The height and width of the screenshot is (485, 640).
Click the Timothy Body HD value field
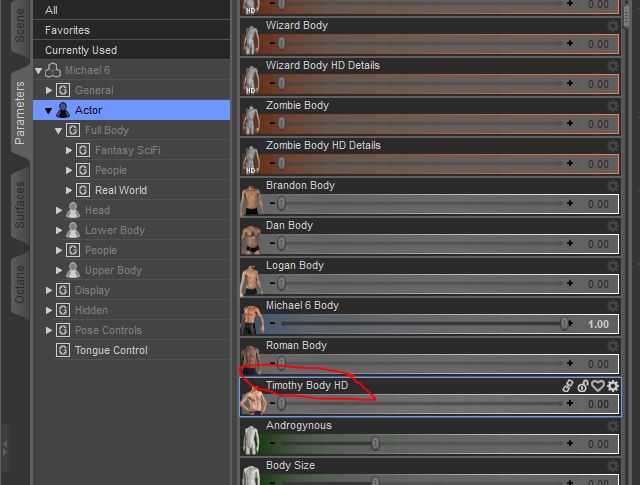pos(598,404)
